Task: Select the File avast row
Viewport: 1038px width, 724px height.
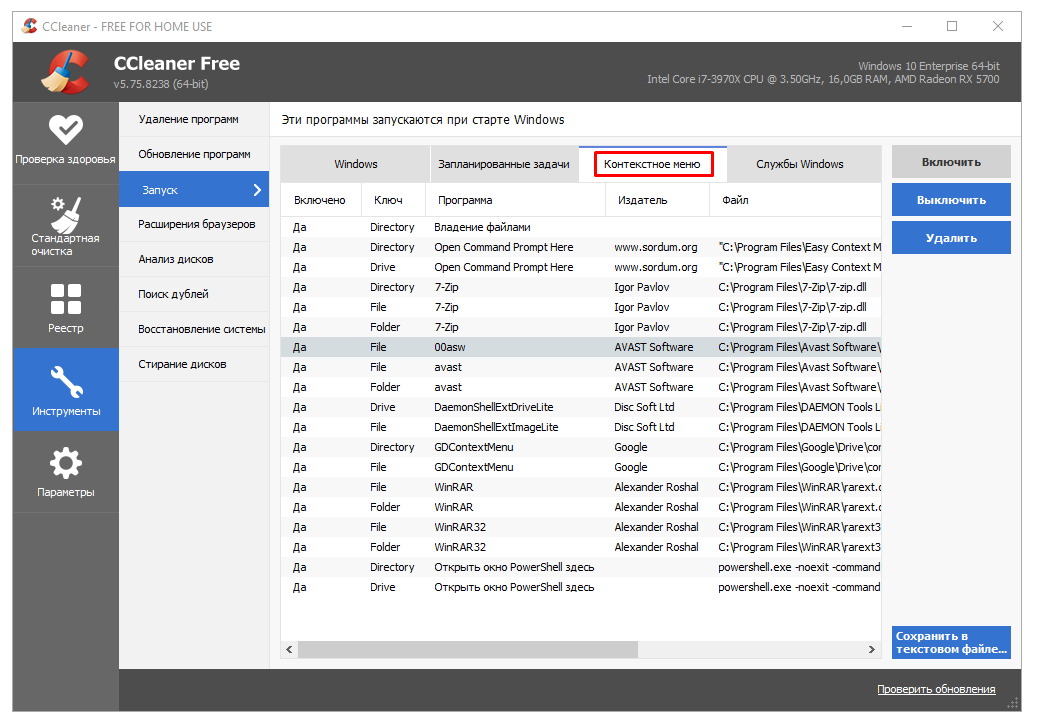Action: click(581, 367)
